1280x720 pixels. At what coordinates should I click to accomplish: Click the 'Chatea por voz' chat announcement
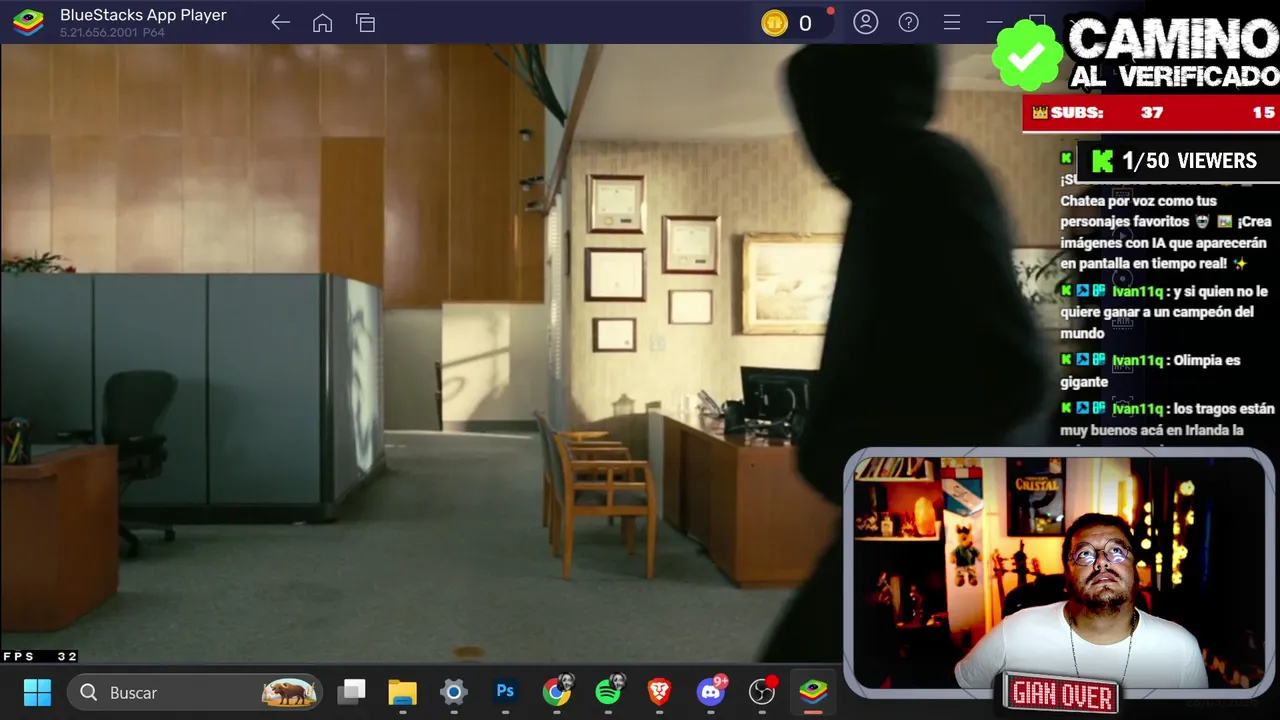click(x=1165, y=232)
